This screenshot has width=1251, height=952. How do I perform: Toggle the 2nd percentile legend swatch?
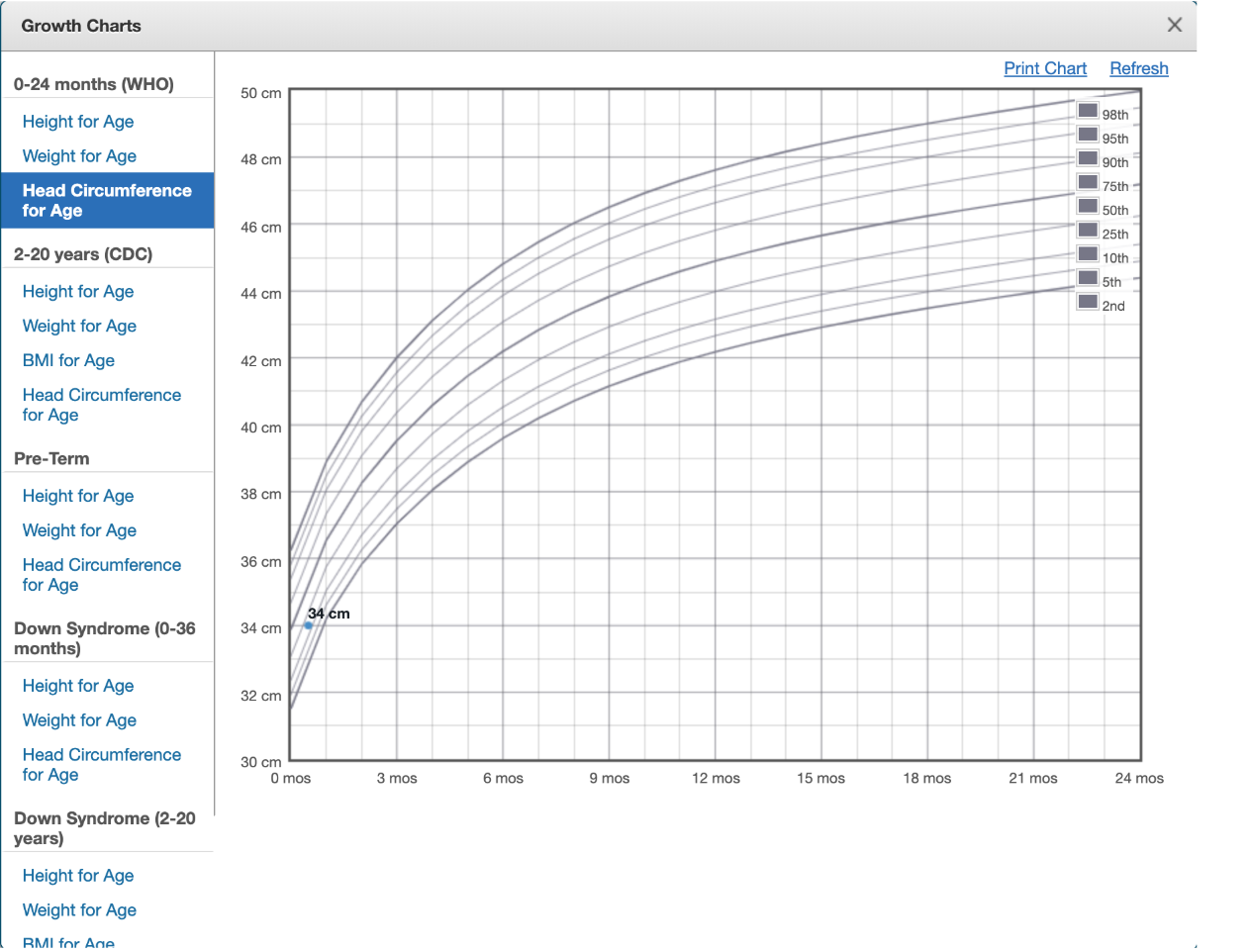[1088, 302]
